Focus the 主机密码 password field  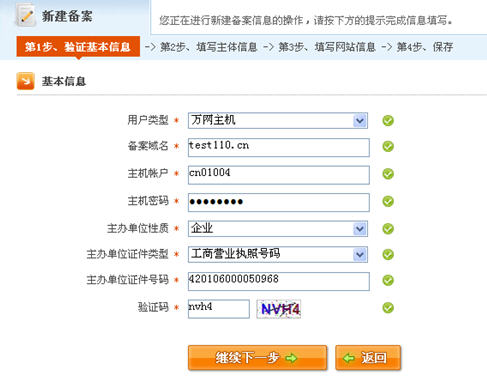279,202
